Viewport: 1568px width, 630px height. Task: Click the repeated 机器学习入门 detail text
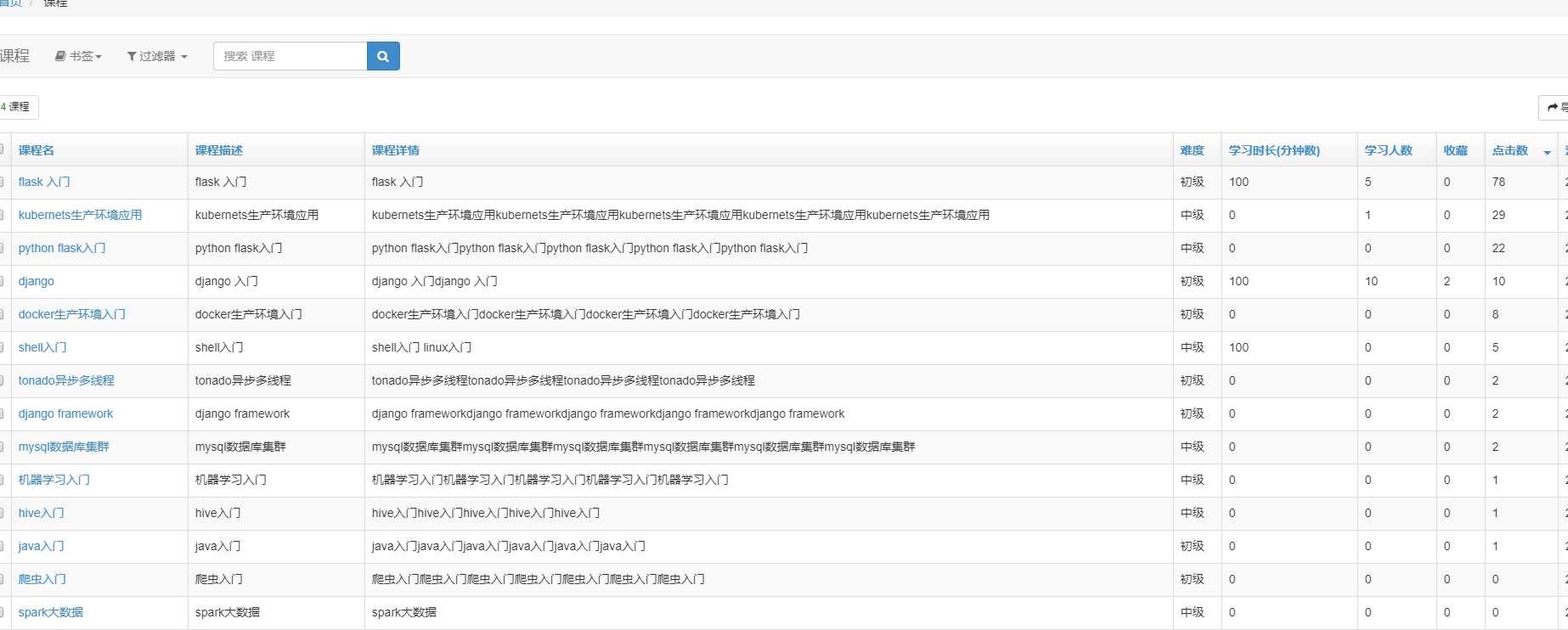[x=550, y=480]
